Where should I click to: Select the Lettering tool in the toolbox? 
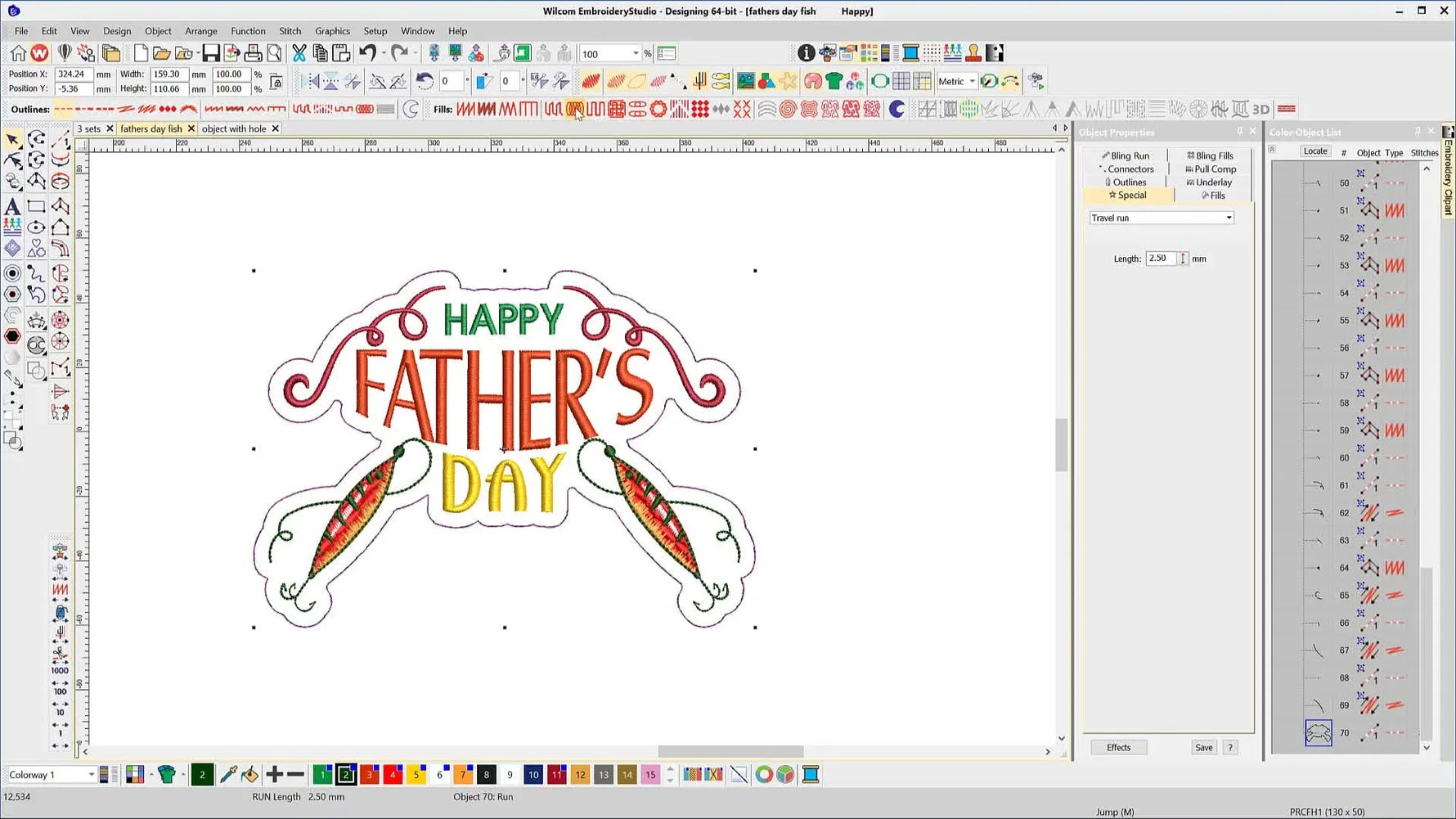click(12, 207)
